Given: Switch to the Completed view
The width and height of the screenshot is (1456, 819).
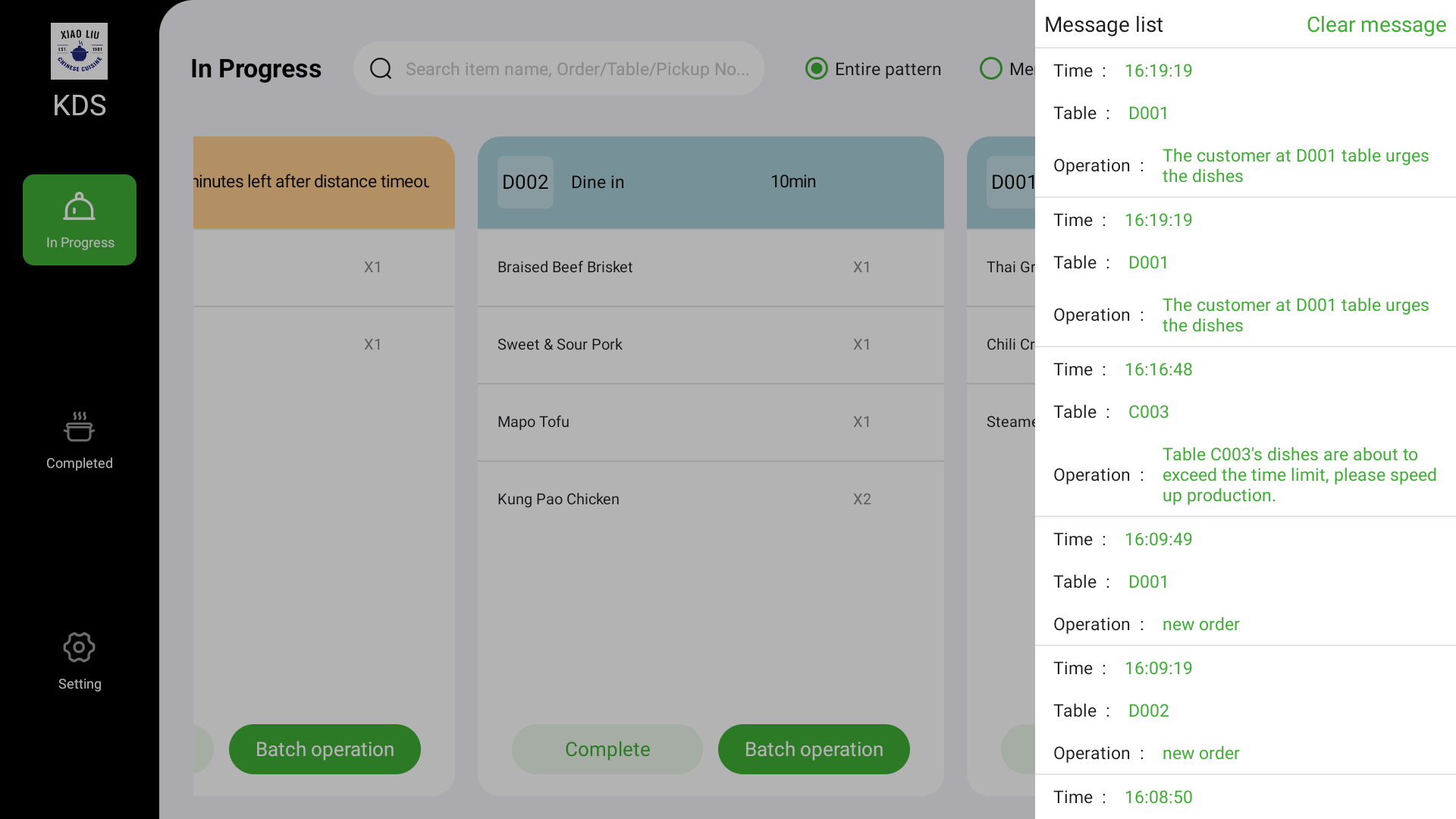Looking at the screenshot, I should [x=79, y=440].
